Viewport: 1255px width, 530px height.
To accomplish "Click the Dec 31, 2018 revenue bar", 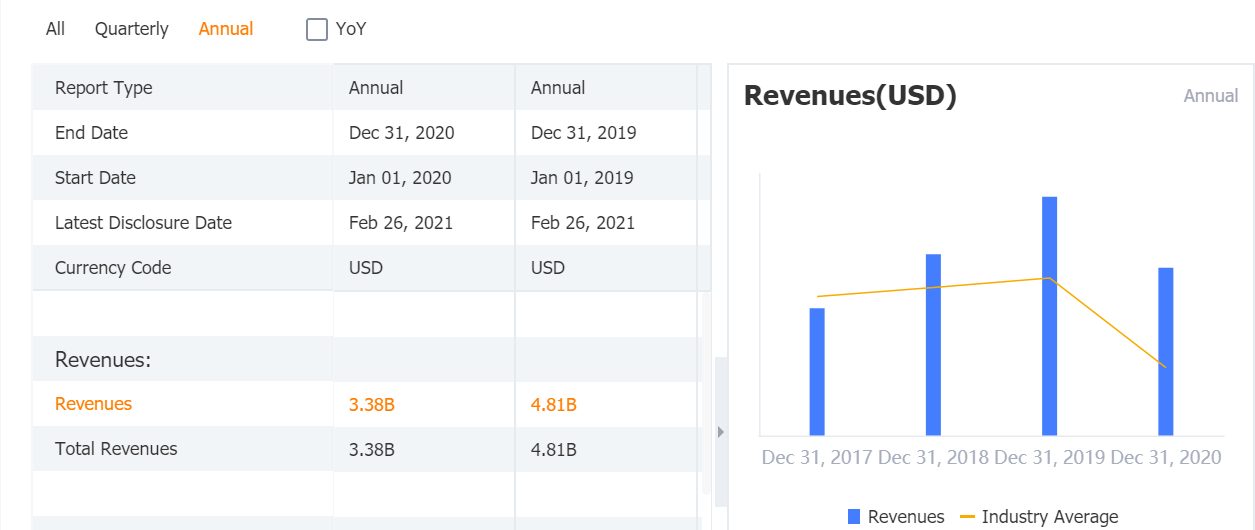I will click(933, 345).
